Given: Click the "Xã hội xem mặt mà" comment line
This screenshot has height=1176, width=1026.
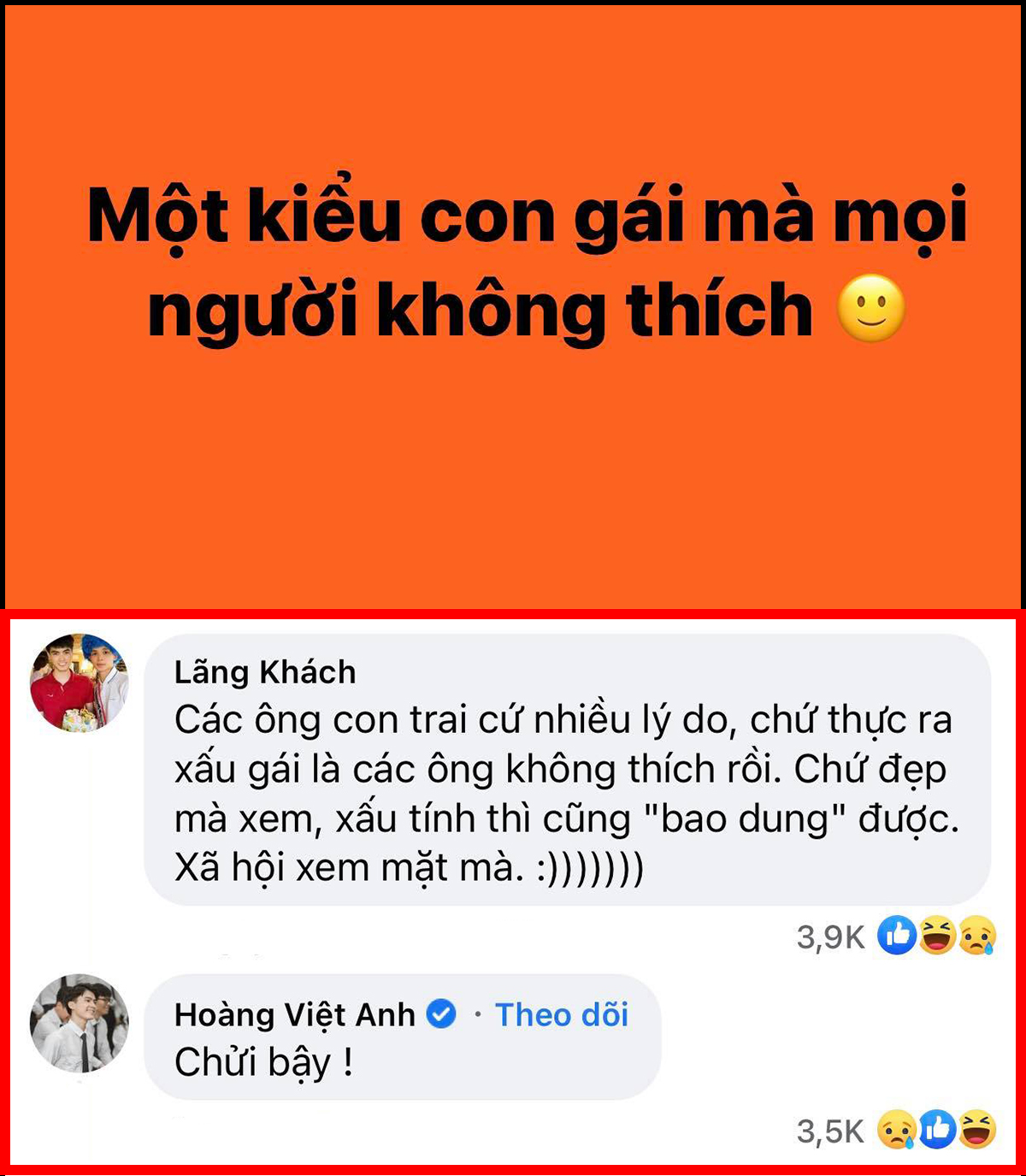Looking at the screenshot, I should (x=409, y=867).
